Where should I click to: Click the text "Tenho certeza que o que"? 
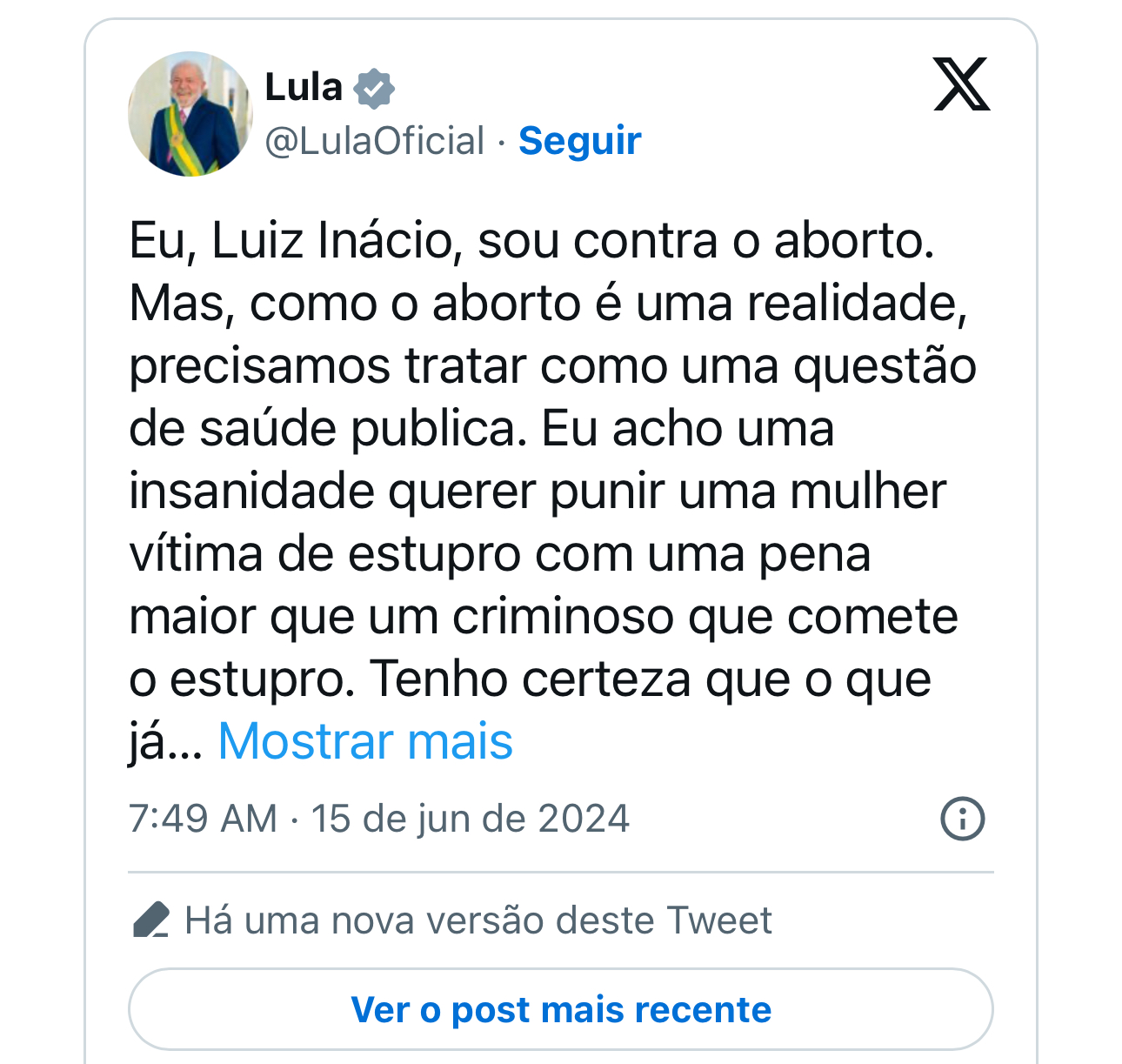(x=651, y=679)
